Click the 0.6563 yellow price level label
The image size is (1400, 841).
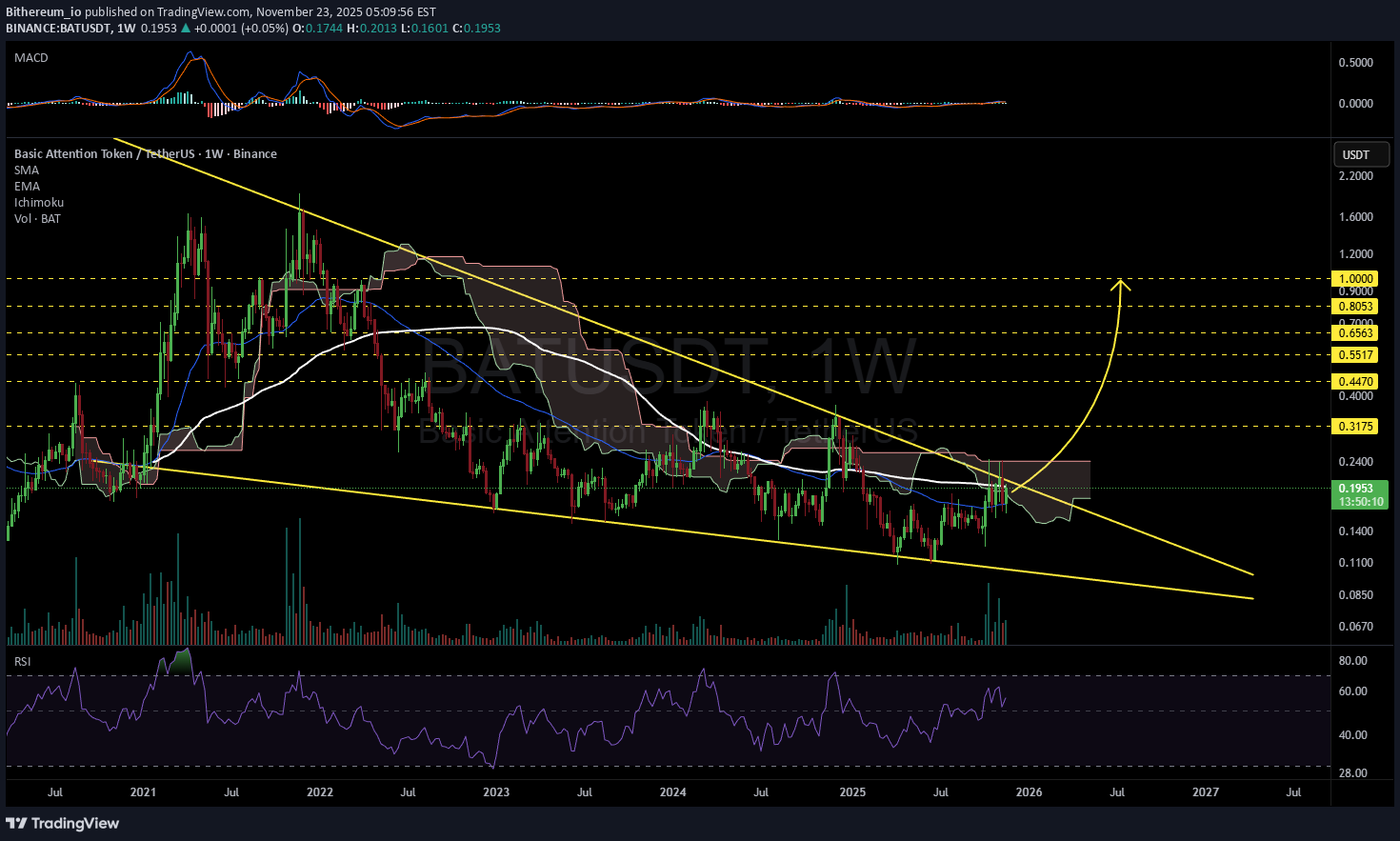(1356, 333)
